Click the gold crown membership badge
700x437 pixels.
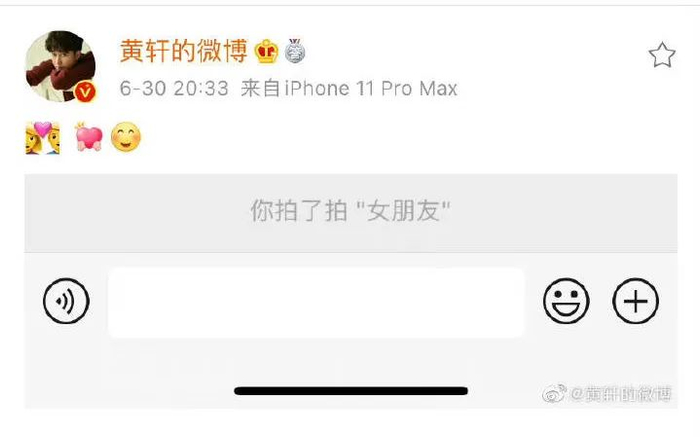coord(267,51)
